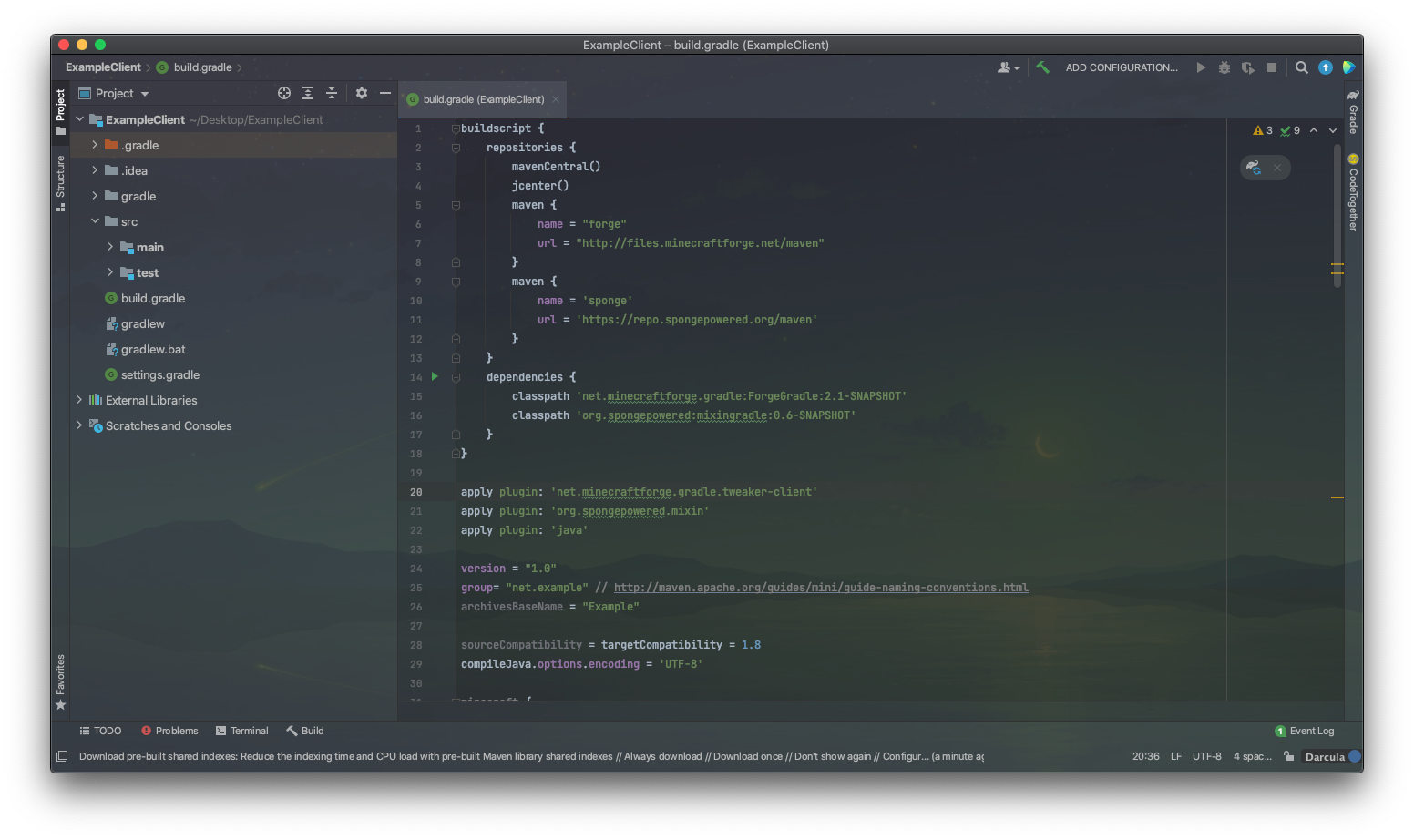This screenshot has height=840, width=1414.
Task: Open the Structure side tool window
Action: pyautogui.click(x=60, y=182)
